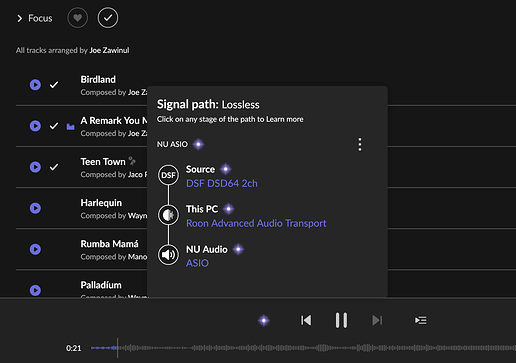Toggle the heart favorite button
Screen dimensions: 516x363
78,18
